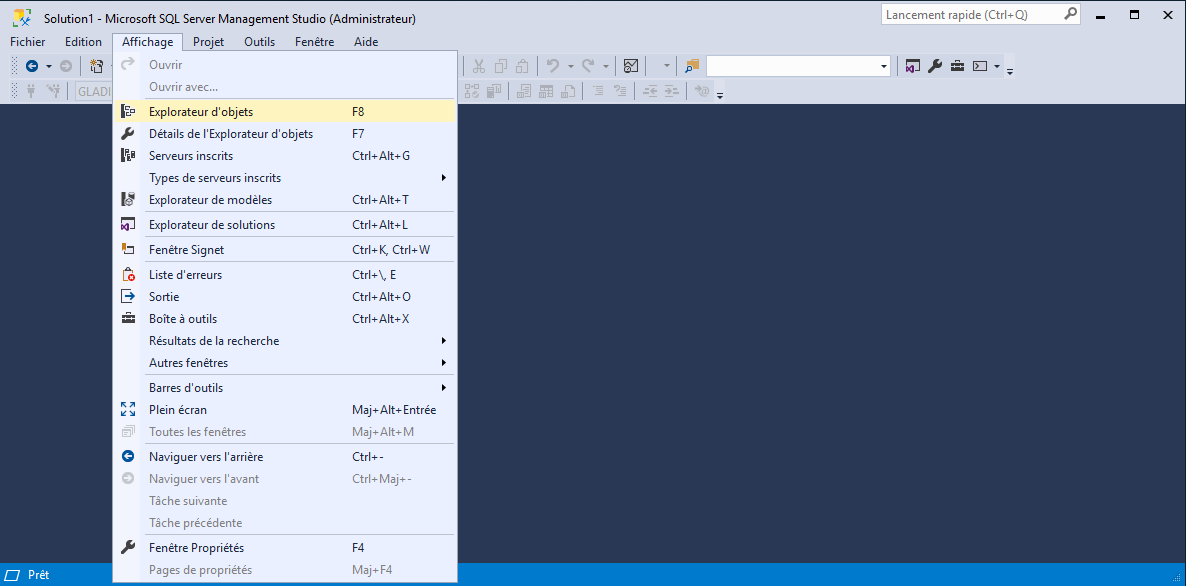Click the command window icon in the toolbar
Image resolution: width=1186 pixels, height=586 pixels.
coord(980,67)
